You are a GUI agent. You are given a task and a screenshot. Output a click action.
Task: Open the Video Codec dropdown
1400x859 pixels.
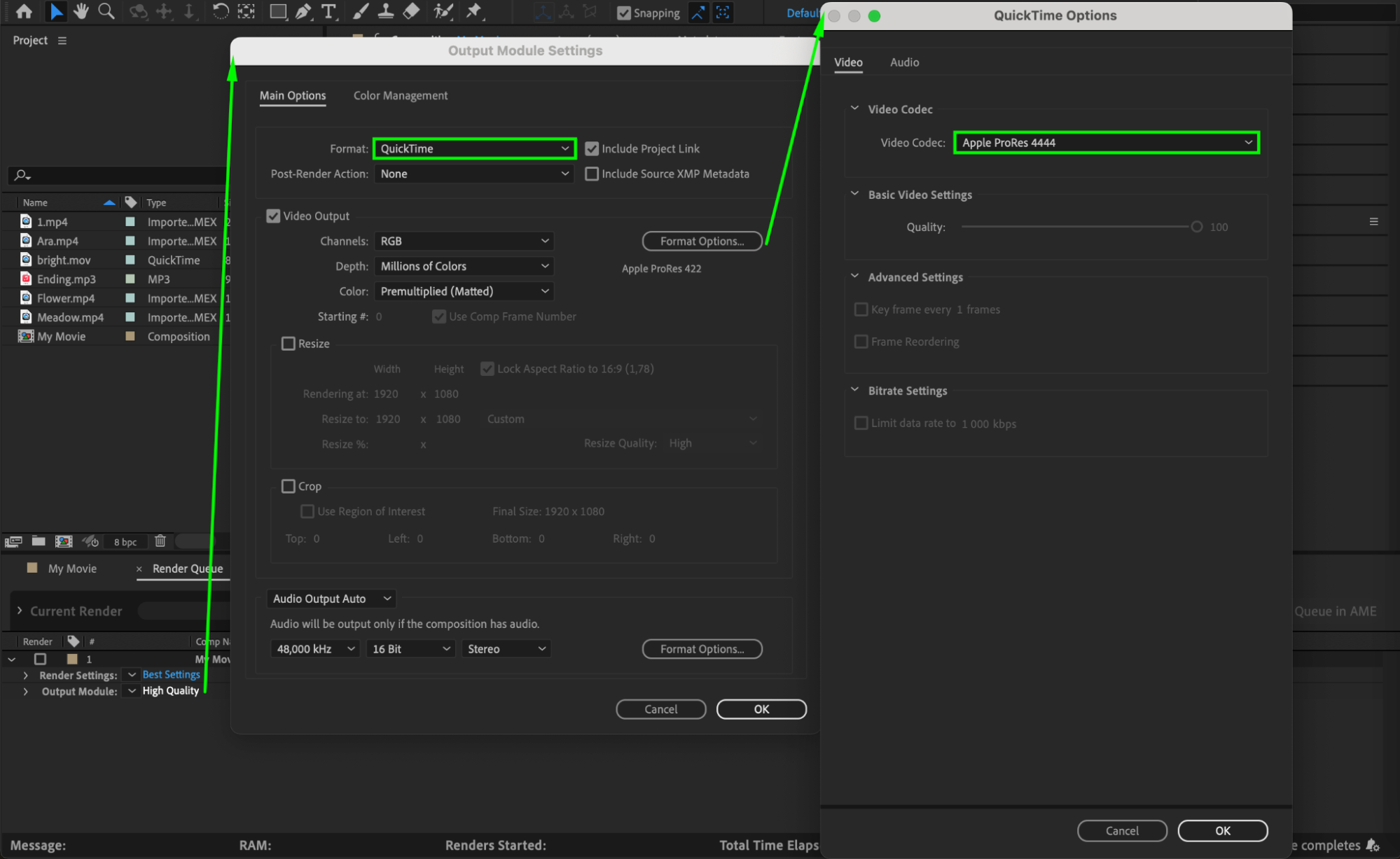pos(1106,143)
